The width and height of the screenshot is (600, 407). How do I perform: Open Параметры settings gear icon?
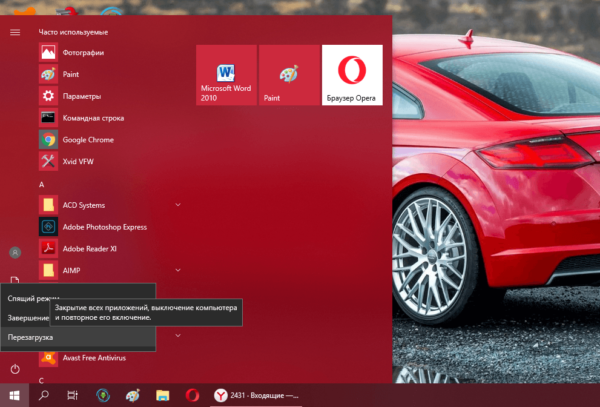point(48,96)
